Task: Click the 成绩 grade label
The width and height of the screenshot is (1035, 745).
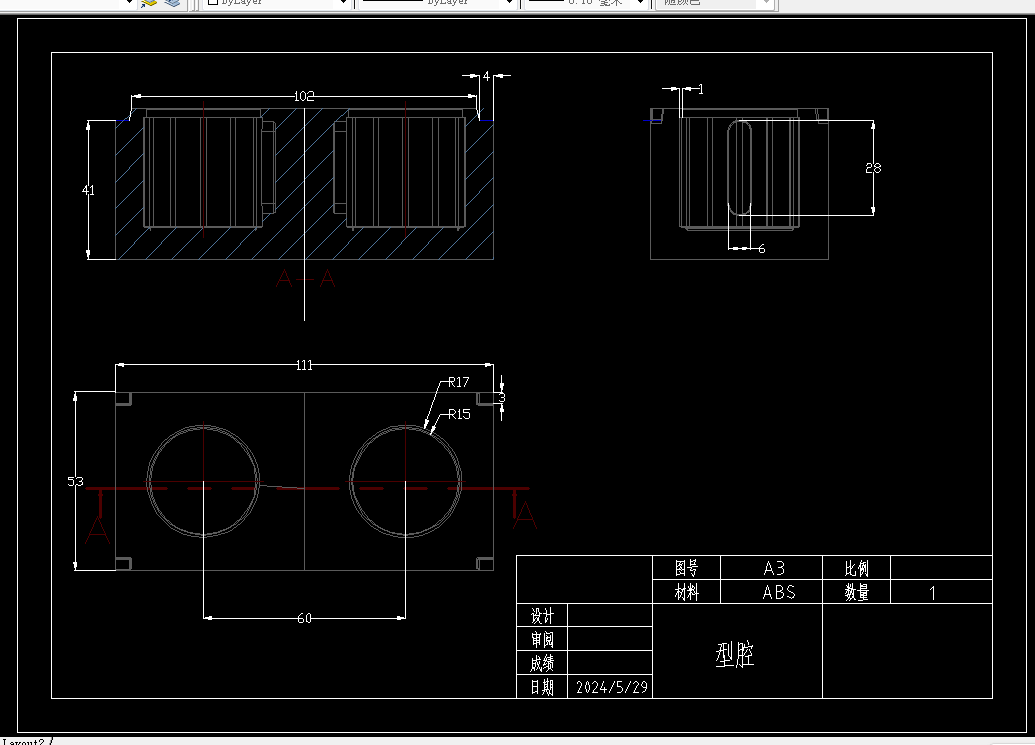Action: [543, 663]
